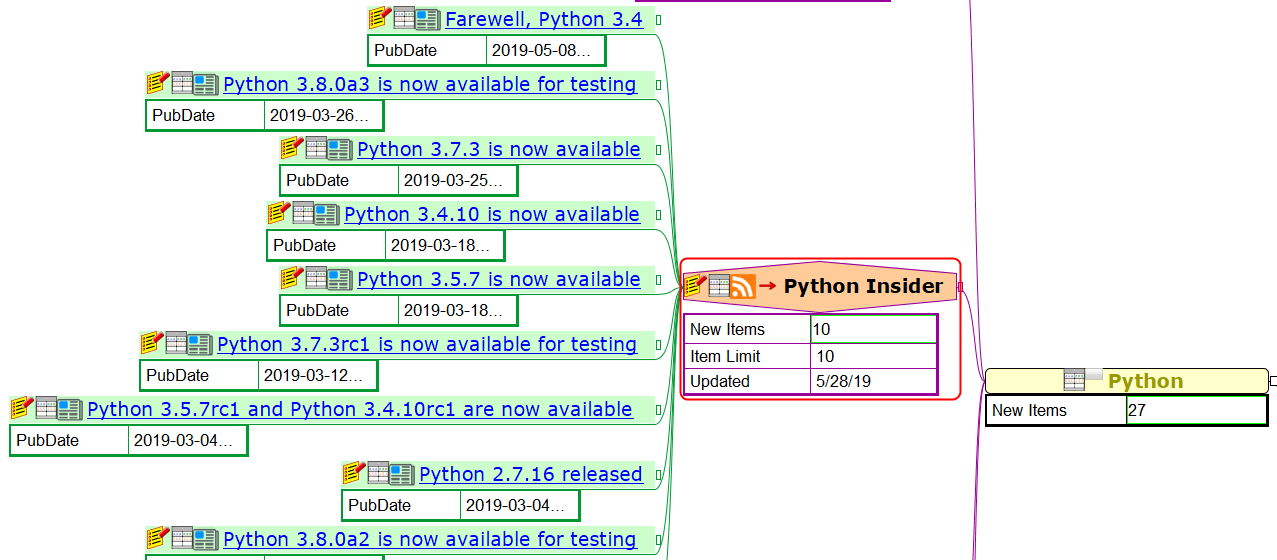The height and width of the screenshot is (560, 1277).
Task: Click PubDate value 2019-03-26 under Python 3.8.0a3
Action: (323, 115)
